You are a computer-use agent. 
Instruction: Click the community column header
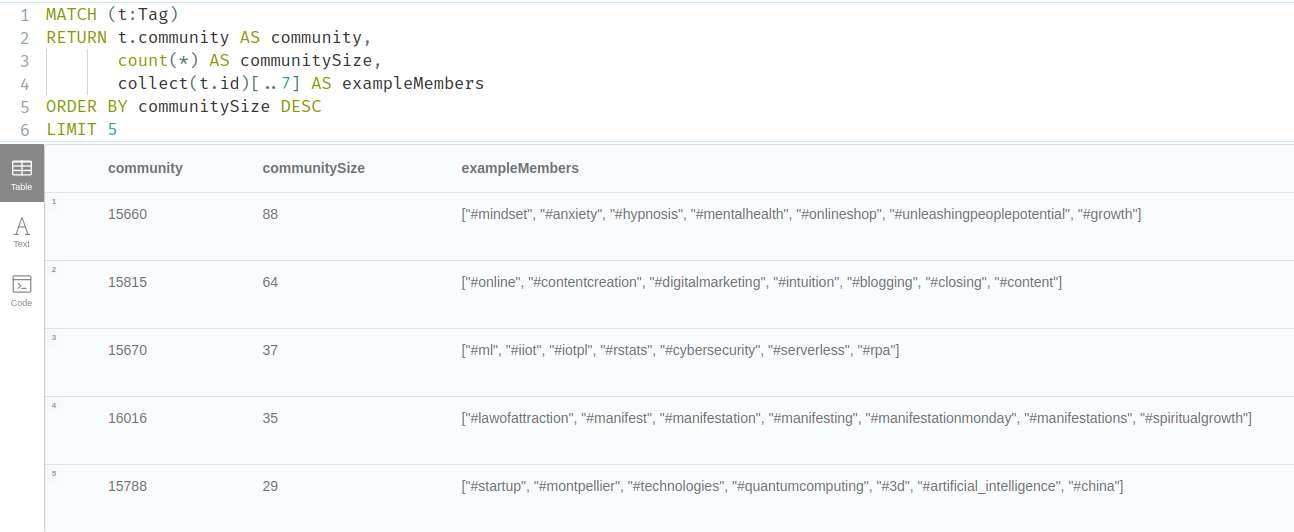tap(145, 168)
